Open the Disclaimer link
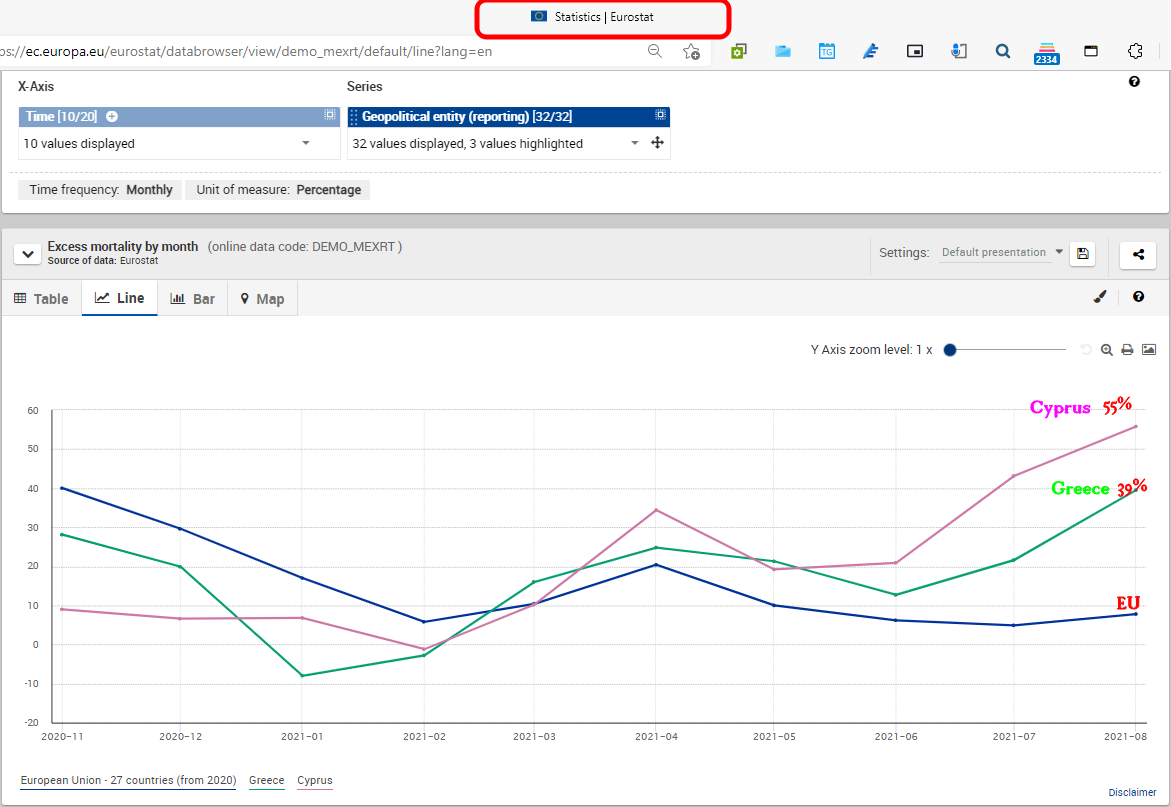This screenshot has width=1171, height=807. pyautogui.click(x=1132, y=793)
